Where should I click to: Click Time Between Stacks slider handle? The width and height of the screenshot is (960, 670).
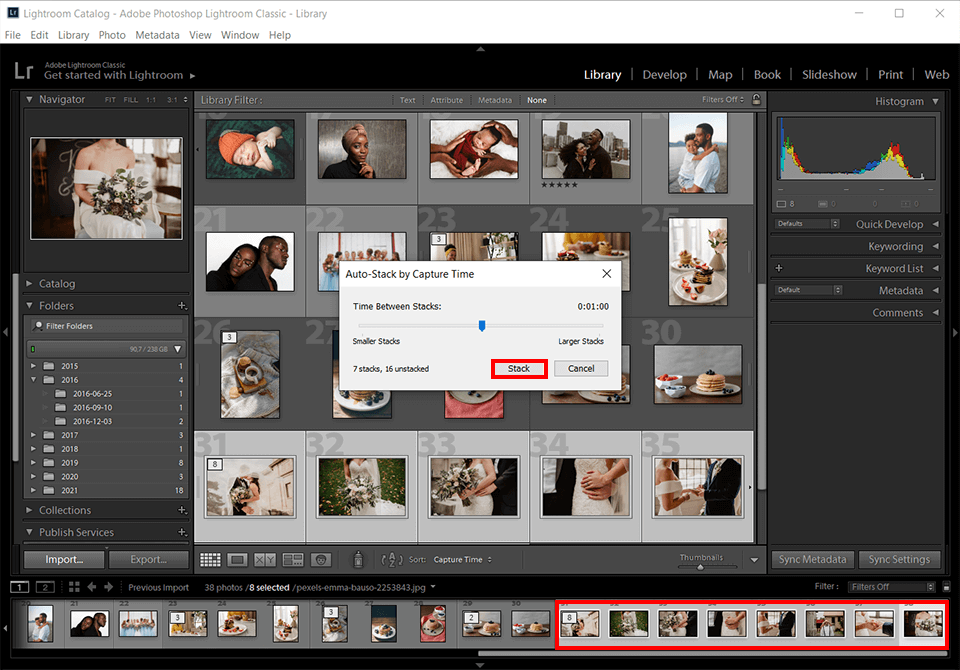coord(482,326)
